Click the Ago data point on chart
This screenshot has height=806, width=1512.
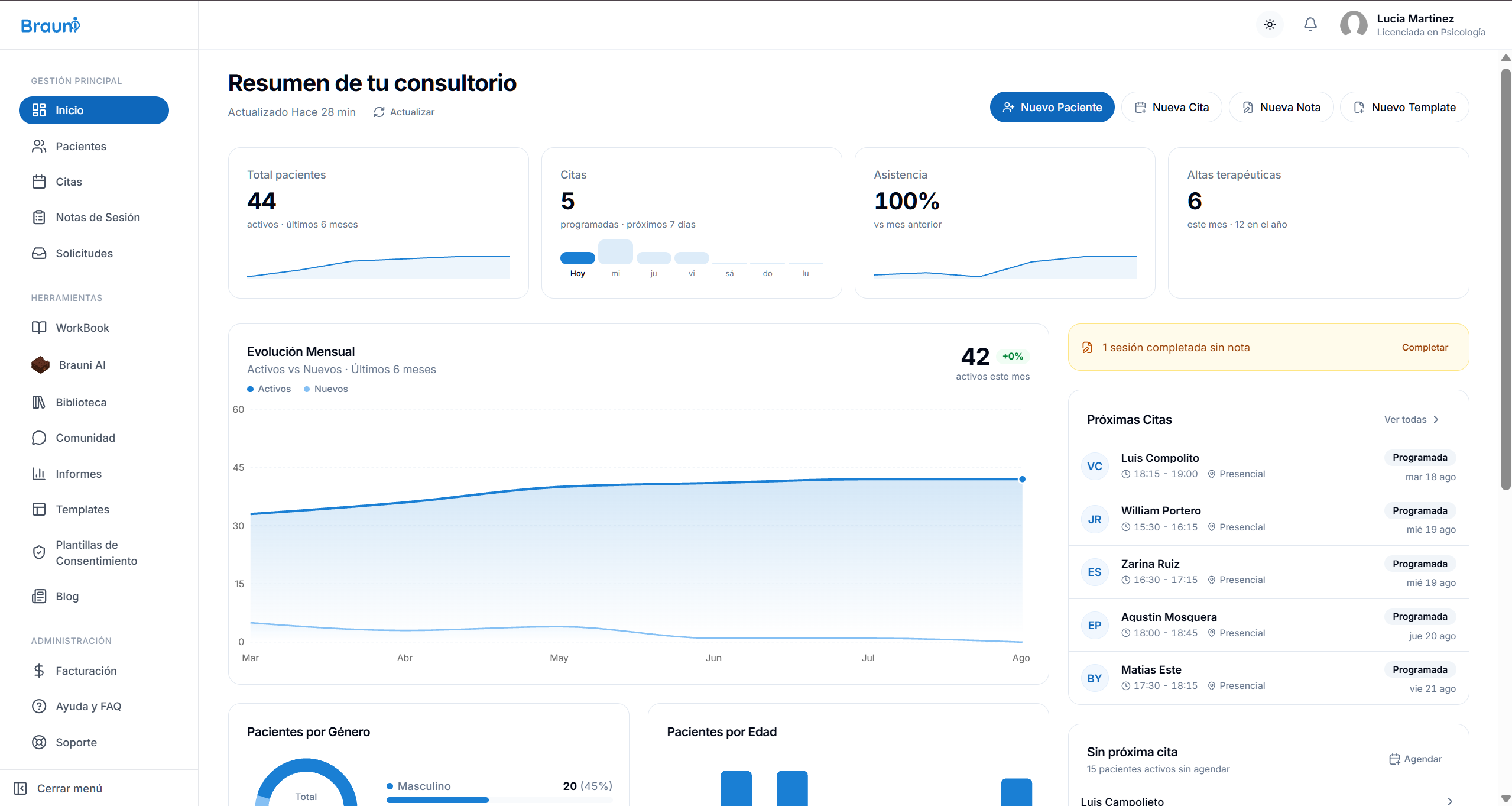[x=1022, y=479]
